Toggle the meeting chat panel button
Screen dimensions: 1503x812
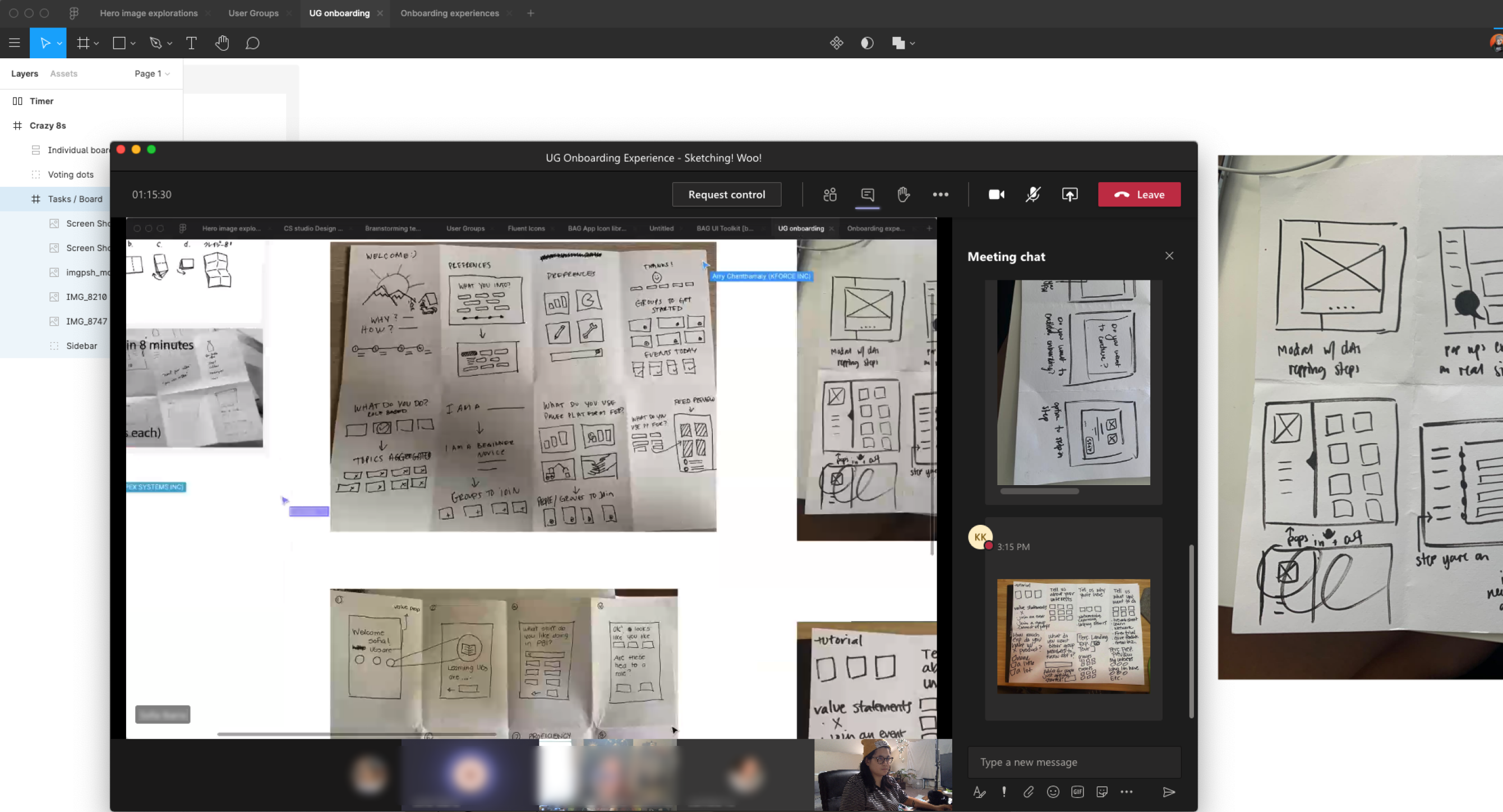[x=867, y=194]
